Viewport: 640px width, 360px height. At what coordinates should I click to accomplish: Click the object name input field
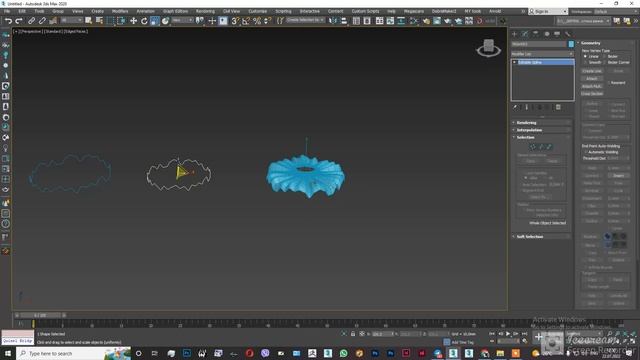coord(539,44)
